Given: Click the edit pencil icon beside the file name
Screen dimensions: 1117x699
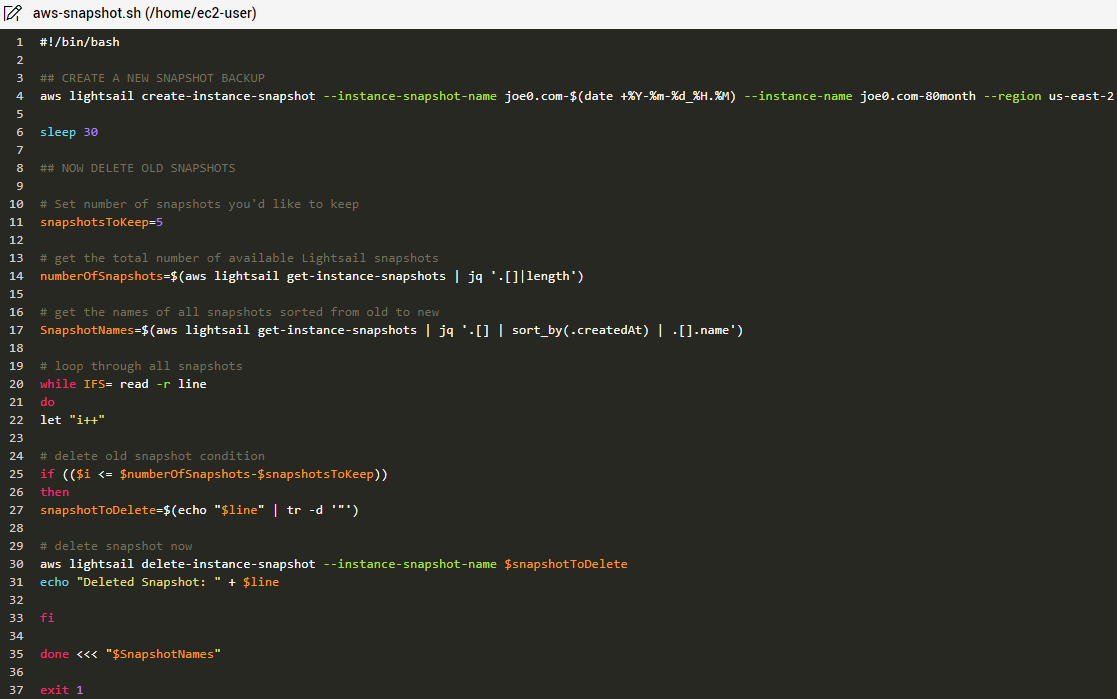Looking at the screenshot, I should pos(13,13).
